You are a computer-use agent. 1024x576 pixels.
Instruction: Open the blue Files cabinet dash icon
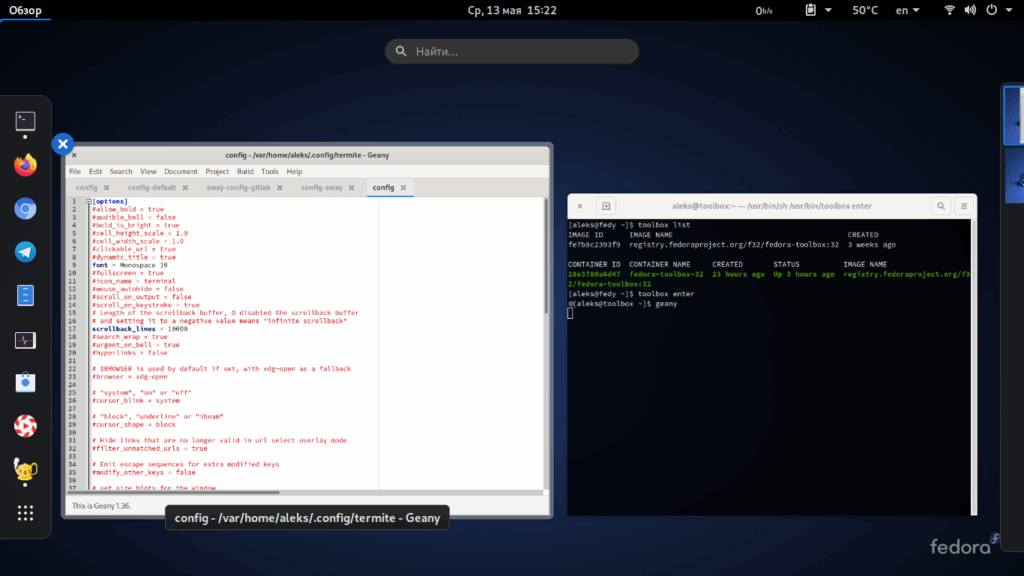point(25,295)
